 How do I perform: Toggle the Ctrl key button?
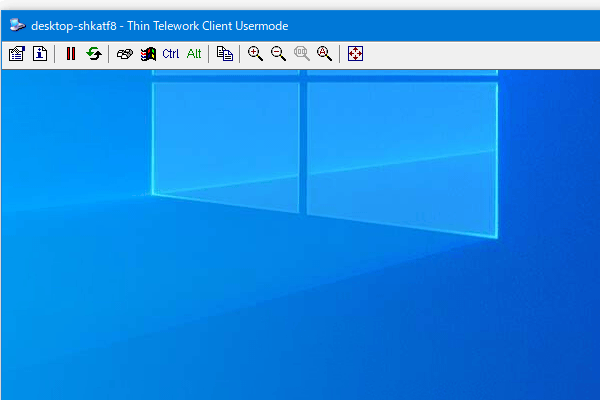171,54
